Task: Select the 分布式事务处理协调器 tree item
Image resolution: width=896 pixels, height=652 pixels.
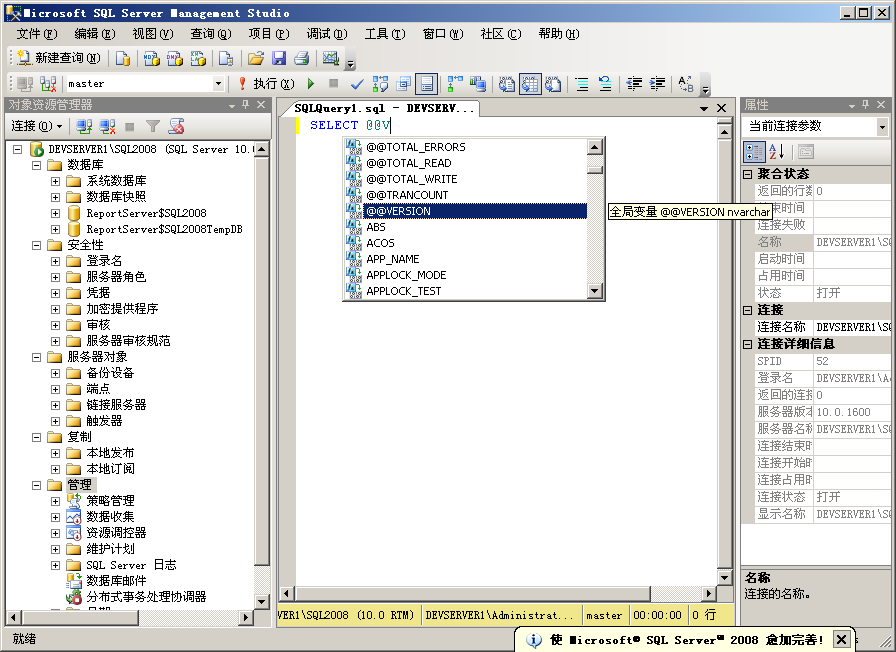Action: (x=146, y=597)
